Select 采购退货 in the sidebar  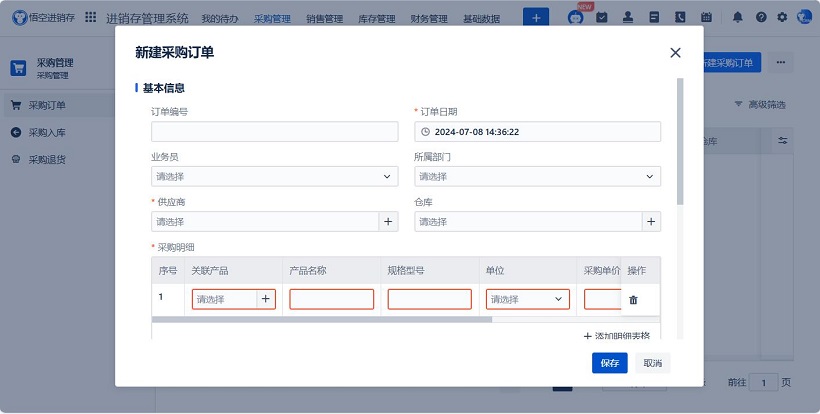47,160
